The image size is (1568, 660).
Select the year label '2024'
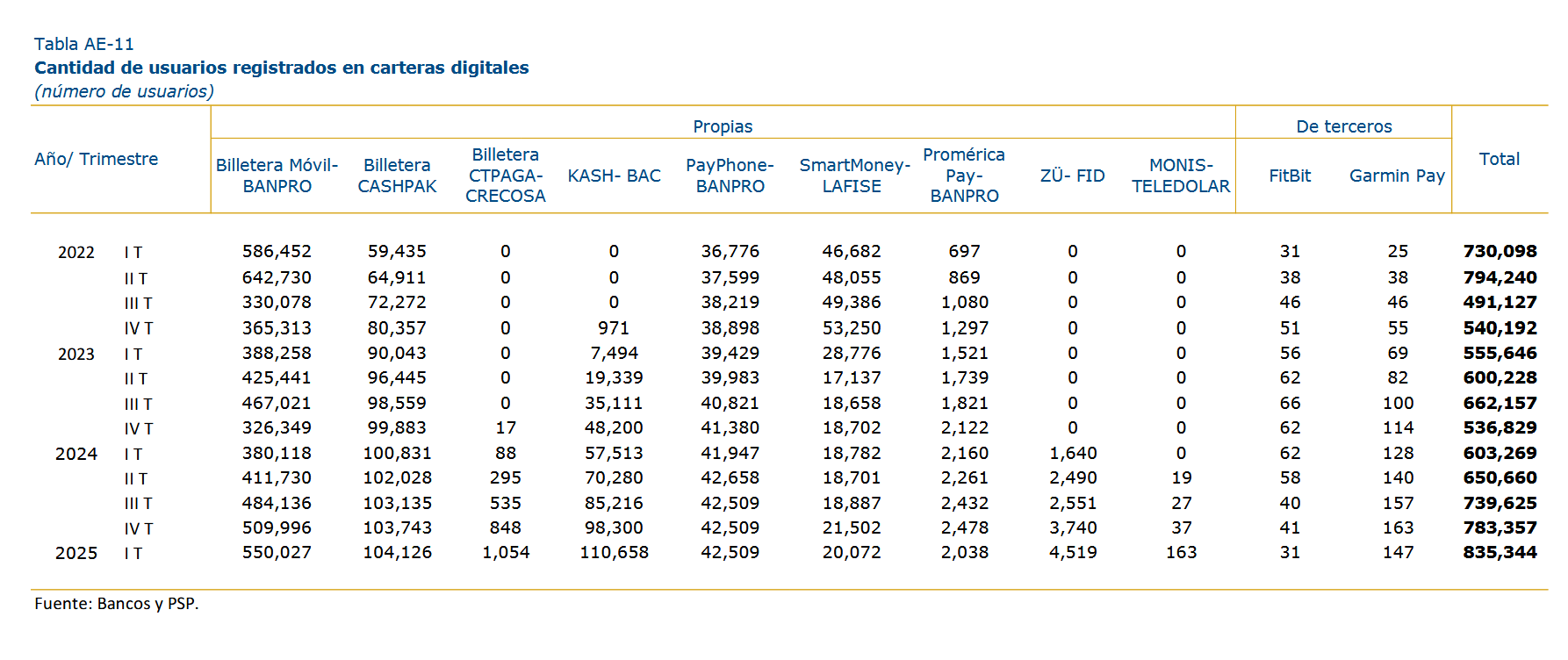pyautogui.click(x=76, y=455)
